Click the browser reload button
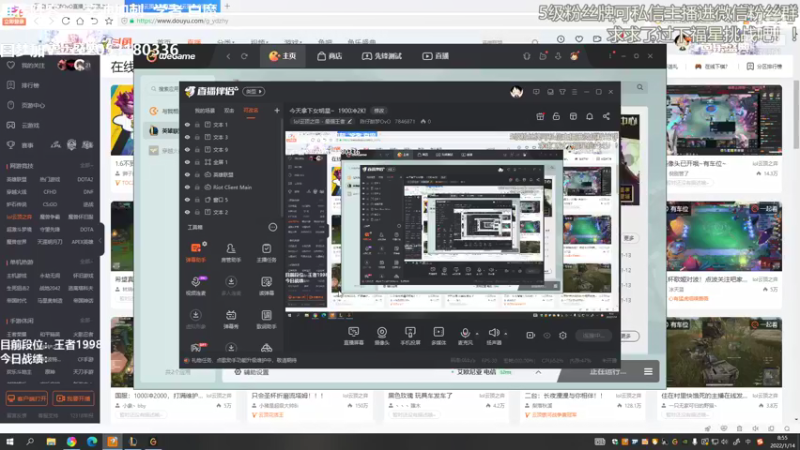 (x=66, y=21)
